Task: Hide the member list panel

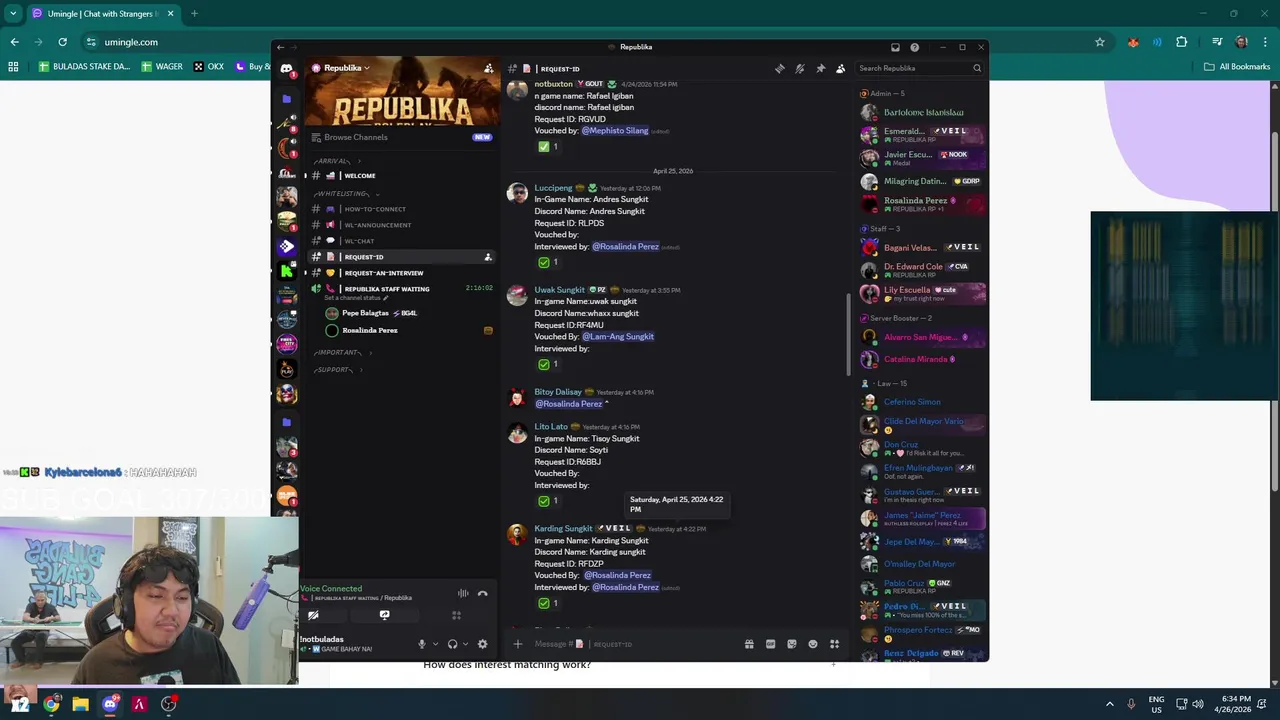Action: (840, 69)
